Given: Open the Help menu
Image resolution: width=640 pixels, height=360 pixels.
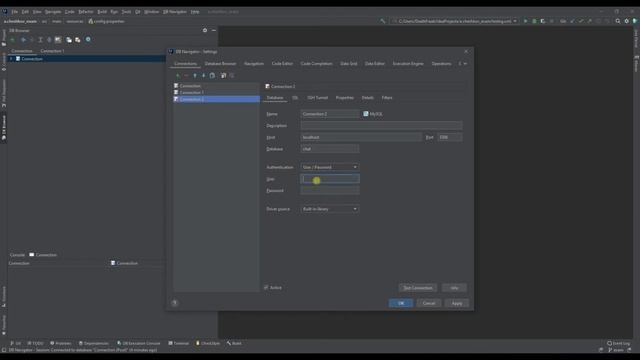Looking at the screenshot, I should point(195,12).
